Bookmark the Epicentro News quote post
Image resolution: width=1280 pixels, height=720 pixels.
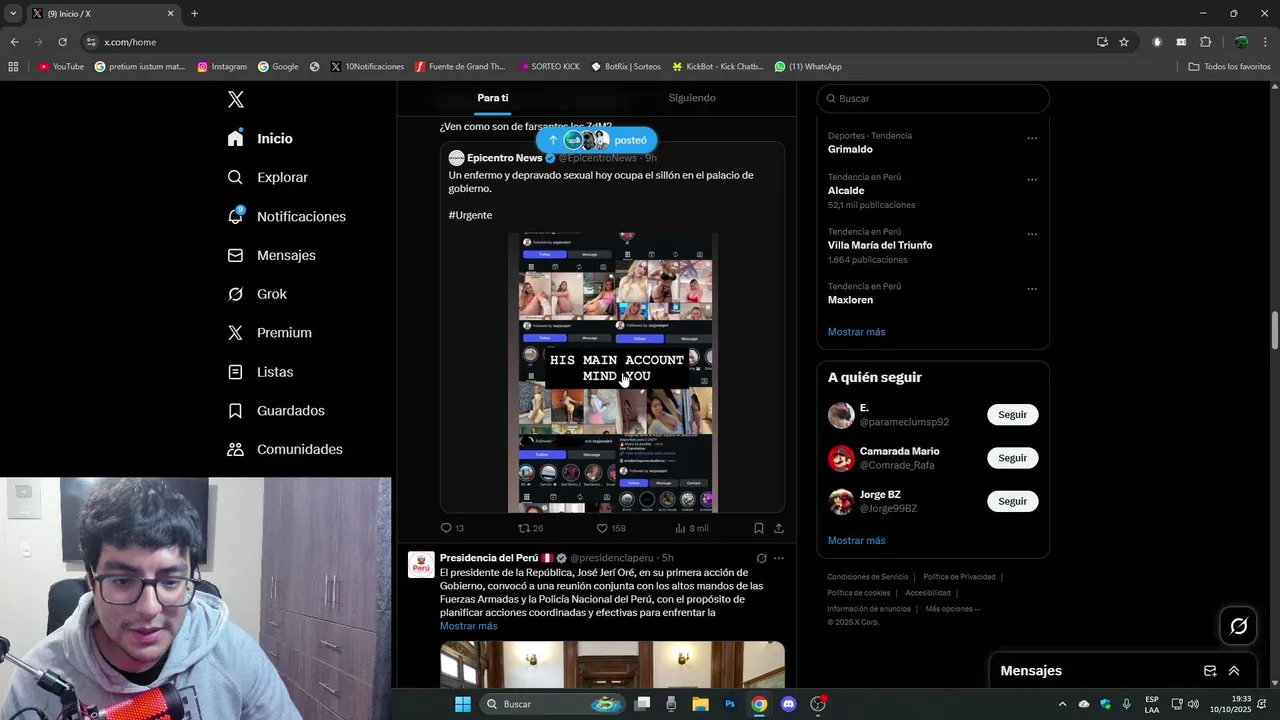tap(759, 528)
